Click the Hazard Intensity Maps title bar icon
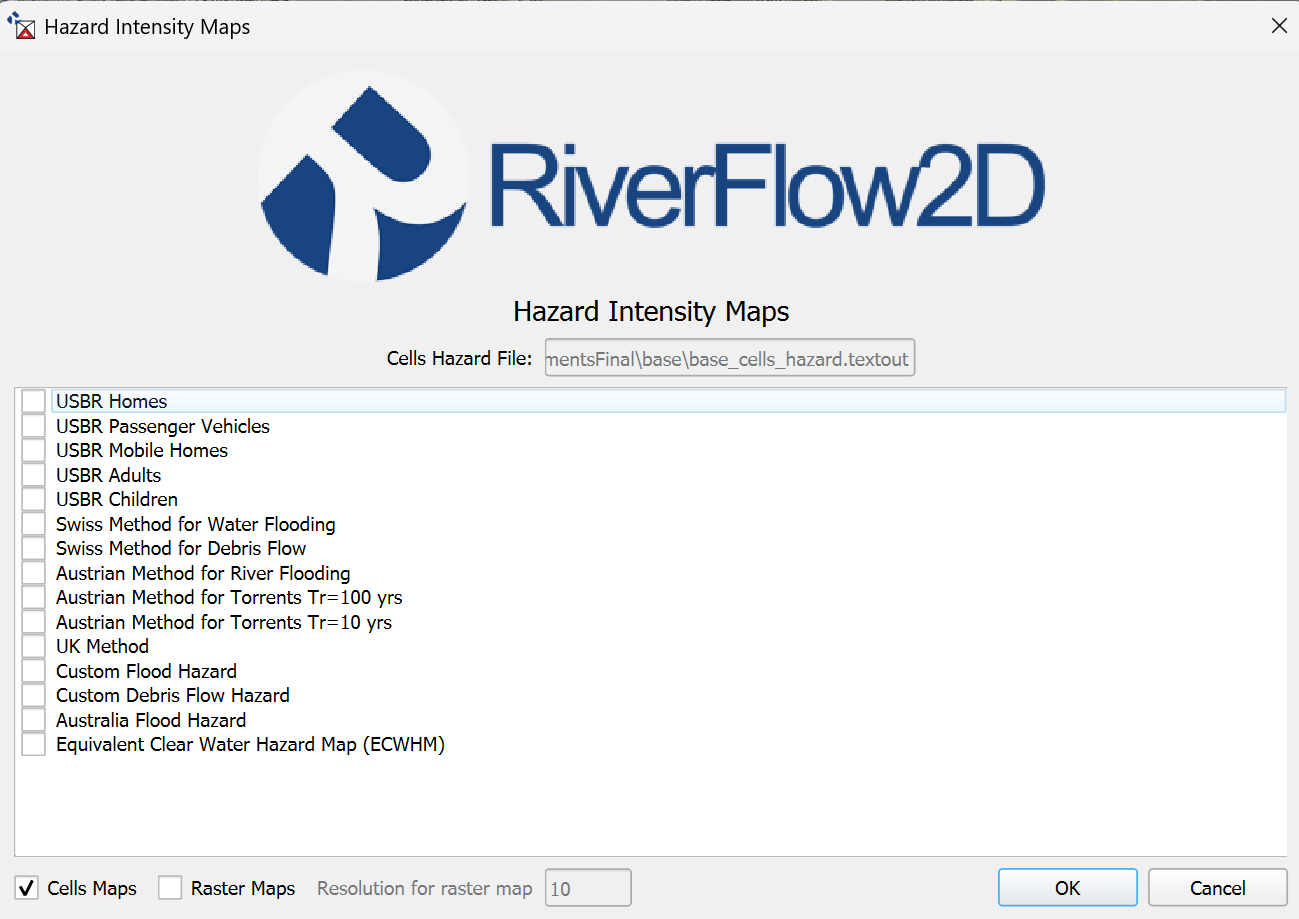 [22, 27]
